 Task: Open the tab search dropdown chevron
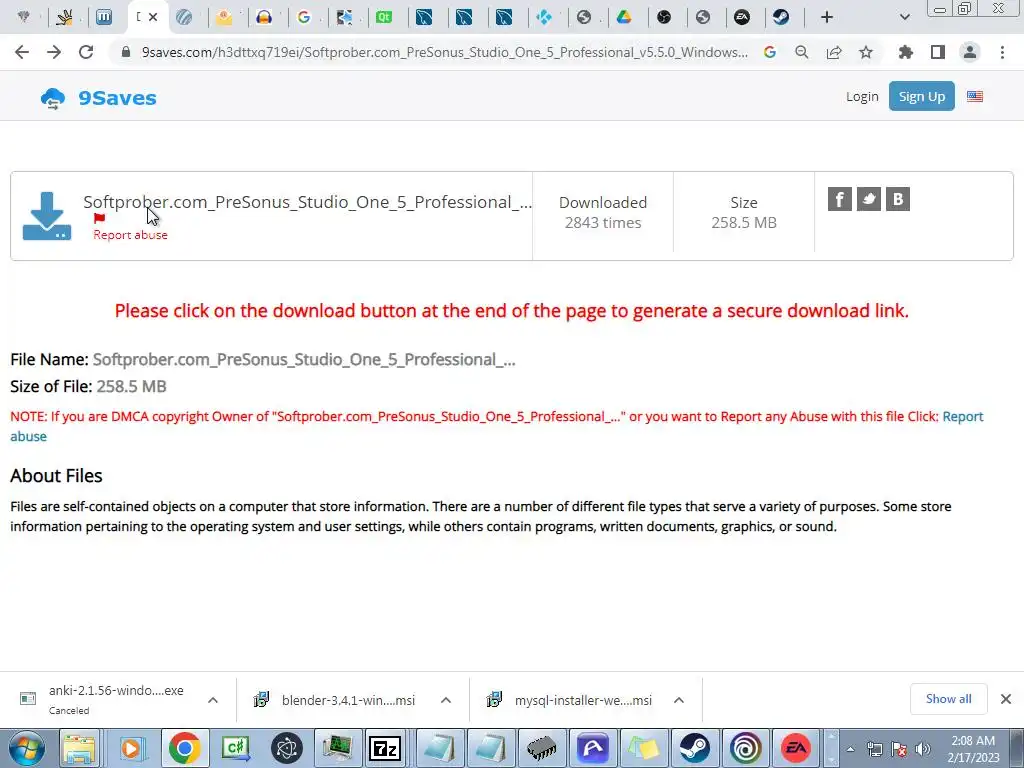[904, 17]
